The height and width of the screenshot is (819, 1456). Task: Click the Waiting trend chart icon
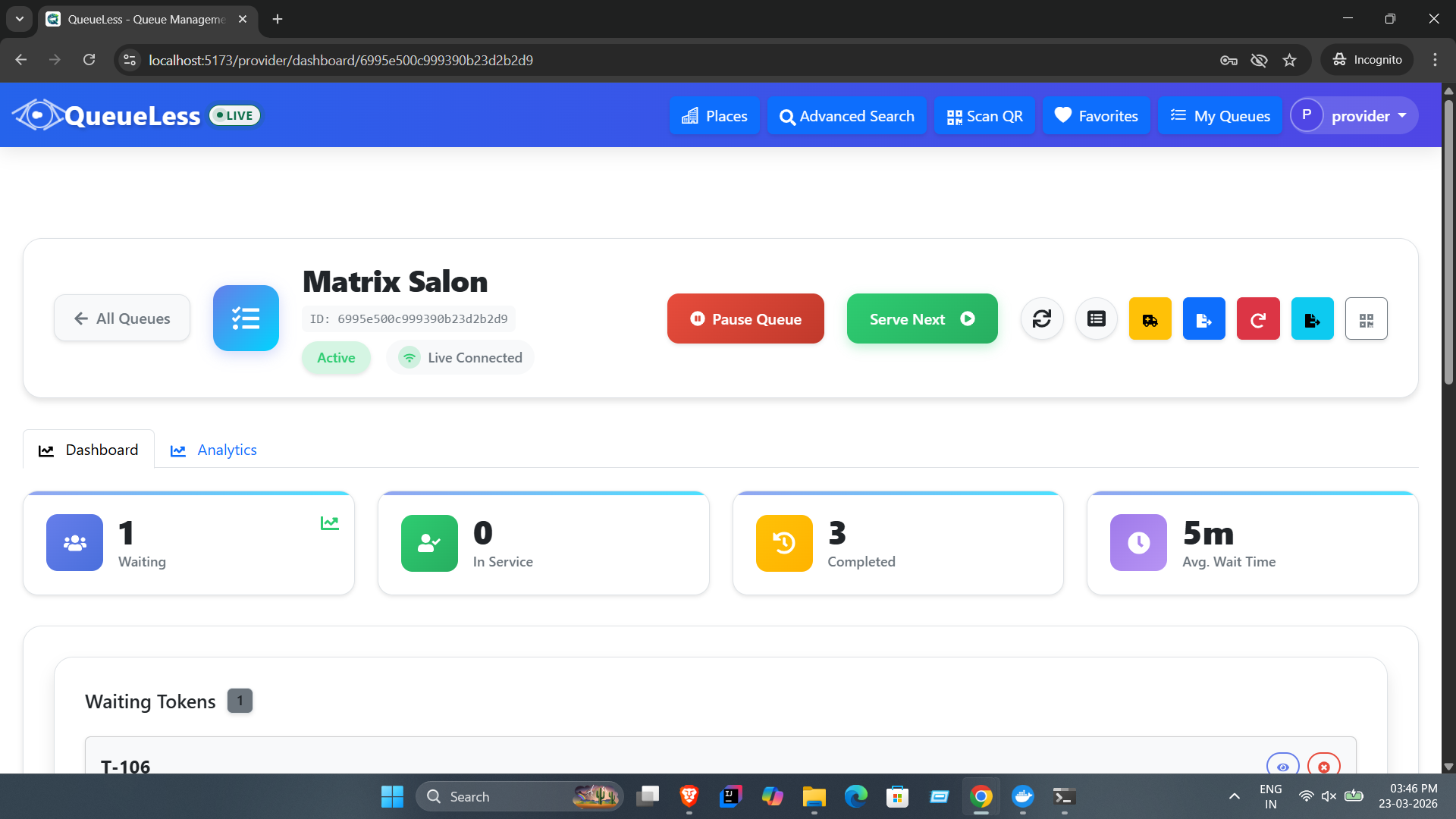[329, 523]
